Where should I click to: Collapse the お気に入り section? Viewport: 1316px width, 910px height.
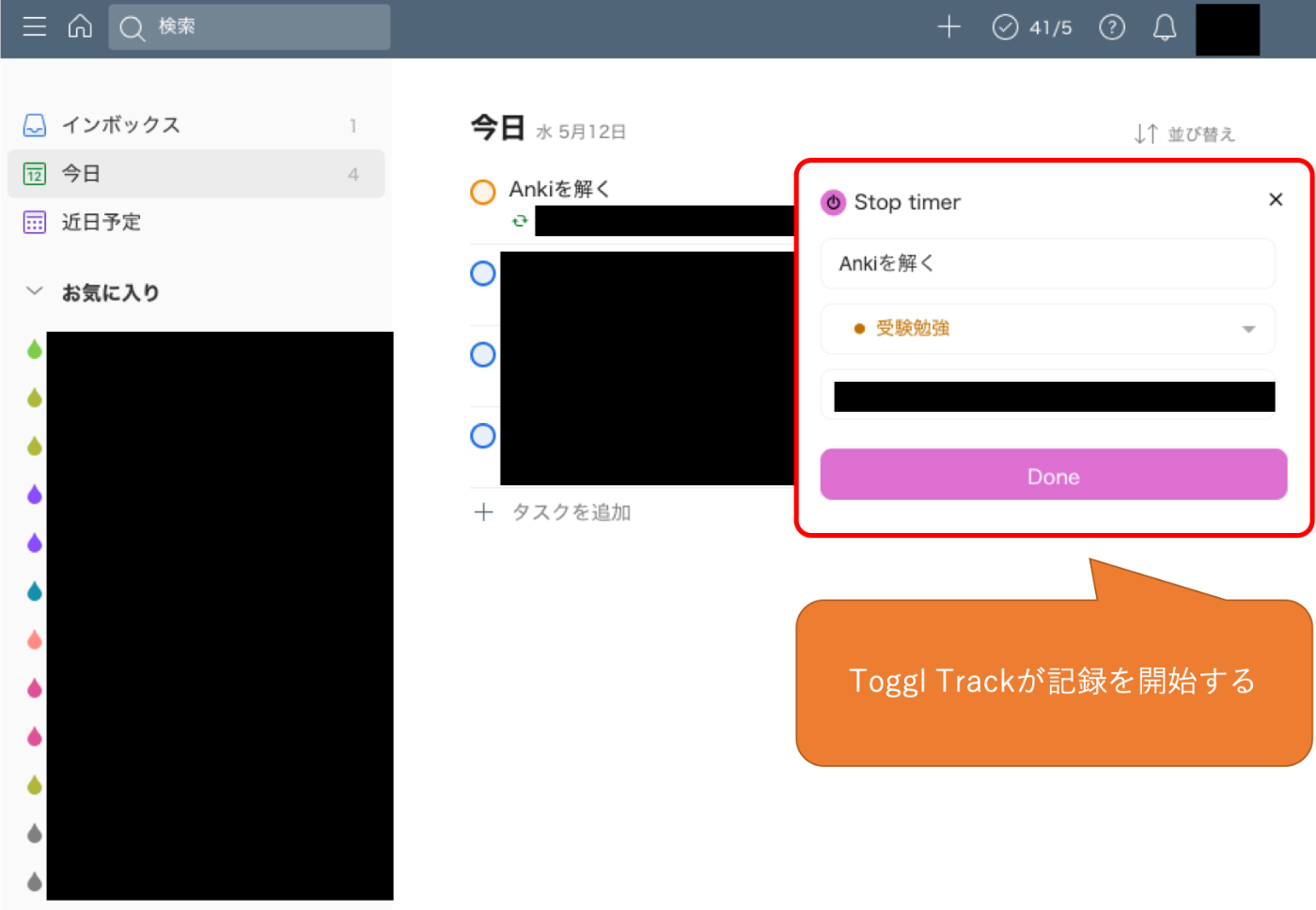[35, 291]
